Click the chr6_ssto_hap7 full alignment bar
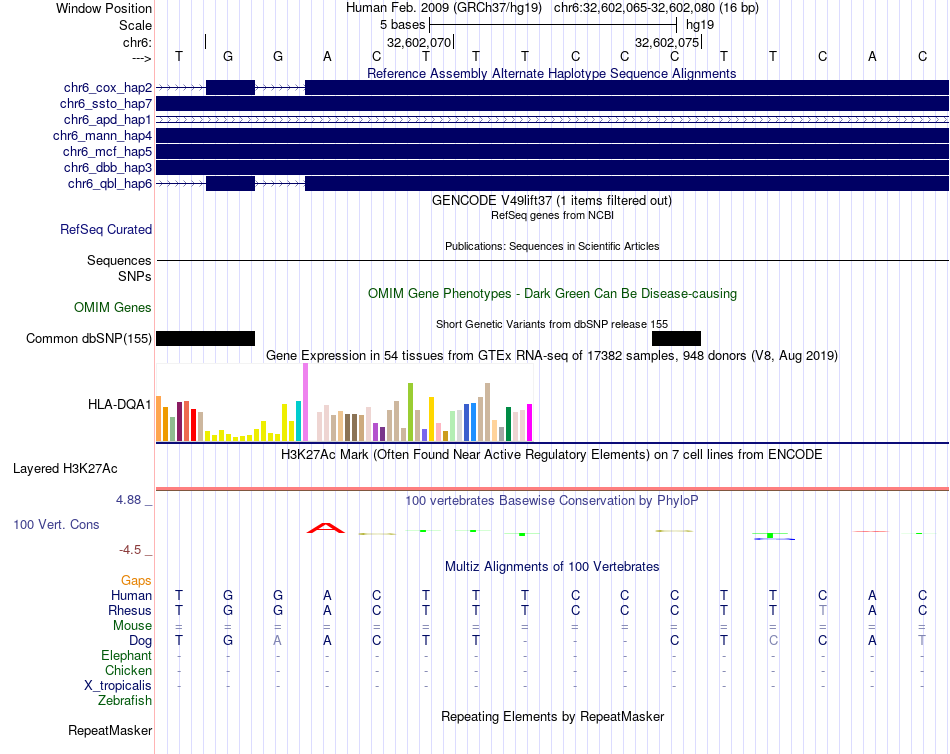Image resolution: width=950 pixels, height=754 pixels. point(552,104)
